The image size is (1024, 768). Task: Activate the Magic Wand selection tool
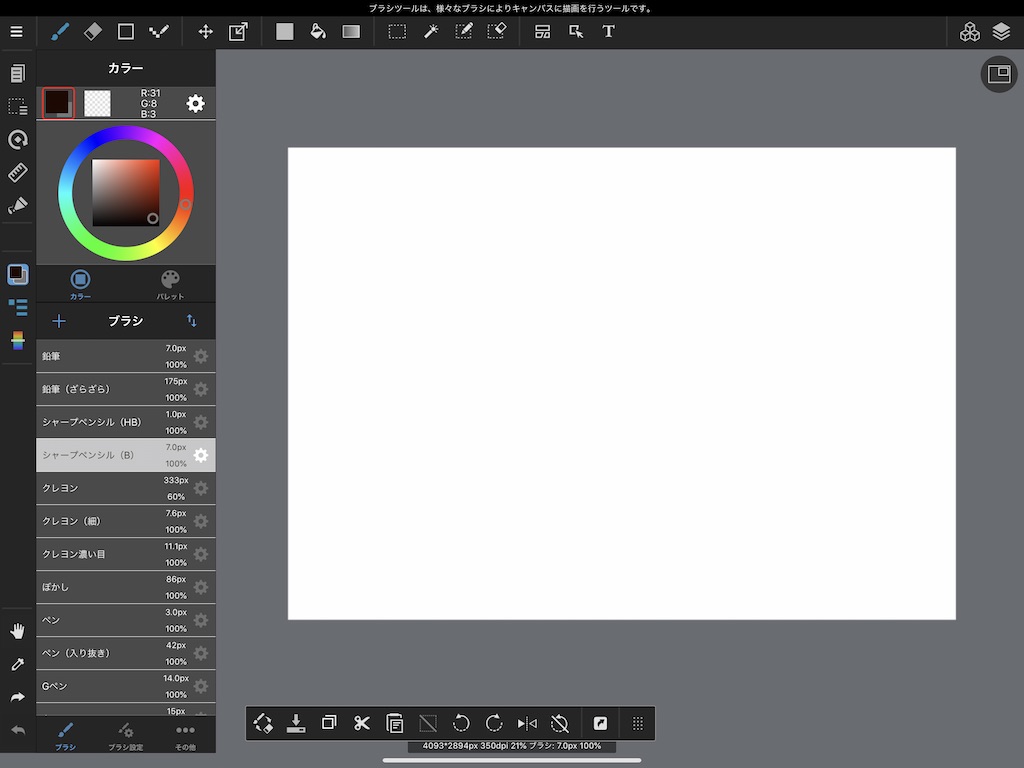tap(431, 31)
